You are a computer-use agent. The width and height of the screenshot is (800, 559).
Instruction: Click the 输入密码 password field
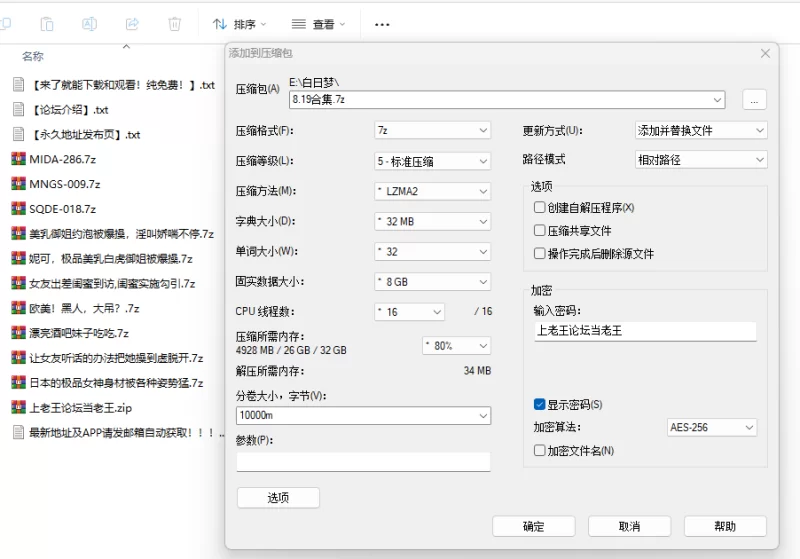[x=645, y=331]
